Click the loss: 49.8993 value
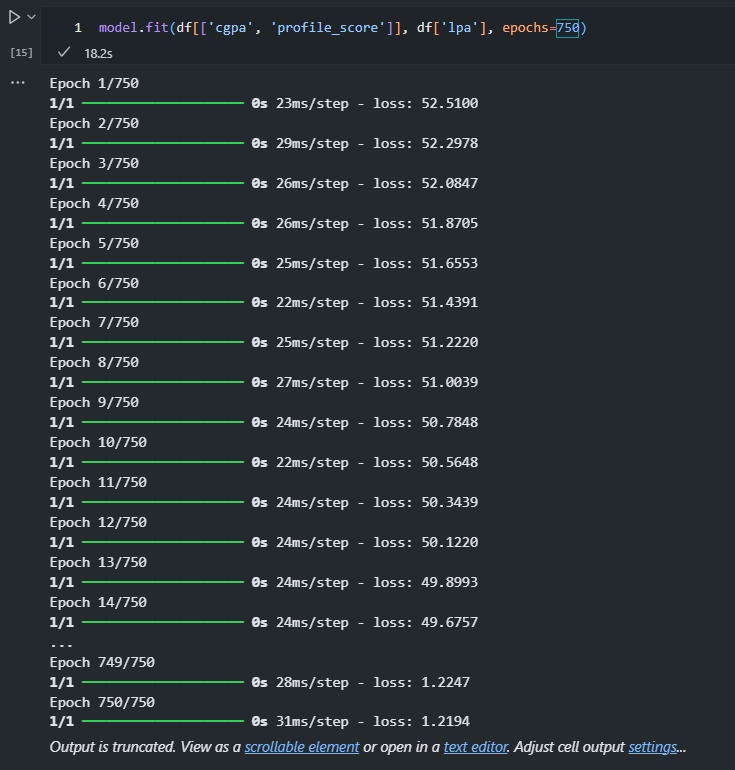The image size is (735, 770). click(x=426, y=582)
